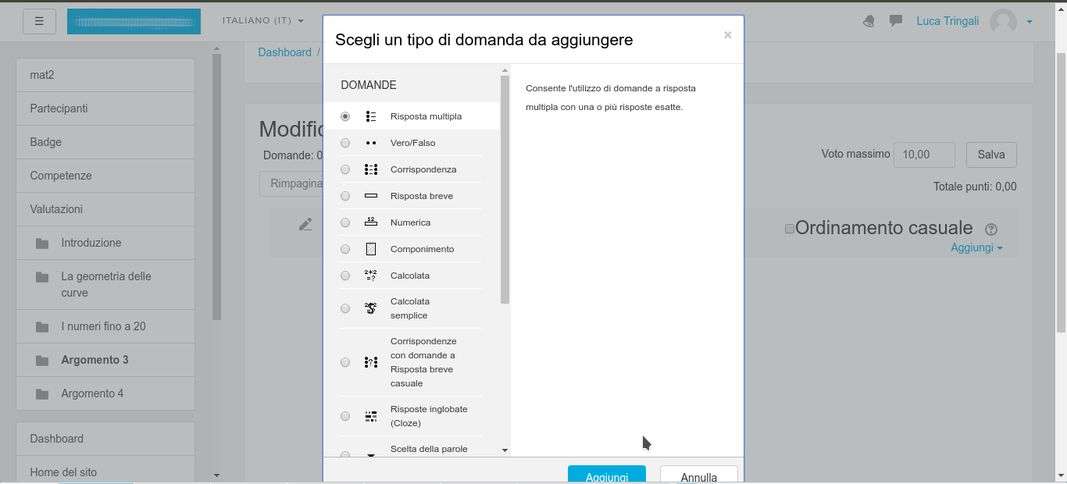Select the Risposta breve radio button
Viewport: 1067px width, 484px height.
(345, 196)
